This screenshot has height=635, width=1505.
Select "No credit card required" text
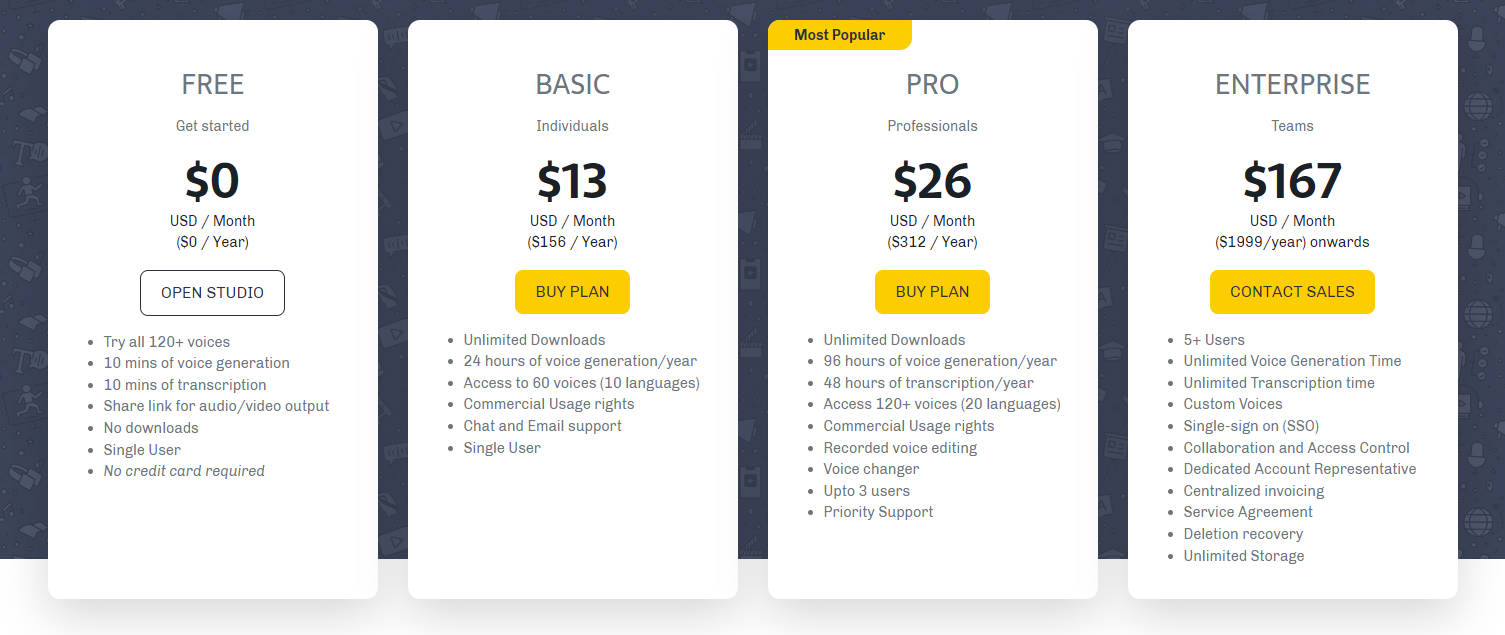tap(184, 471)
